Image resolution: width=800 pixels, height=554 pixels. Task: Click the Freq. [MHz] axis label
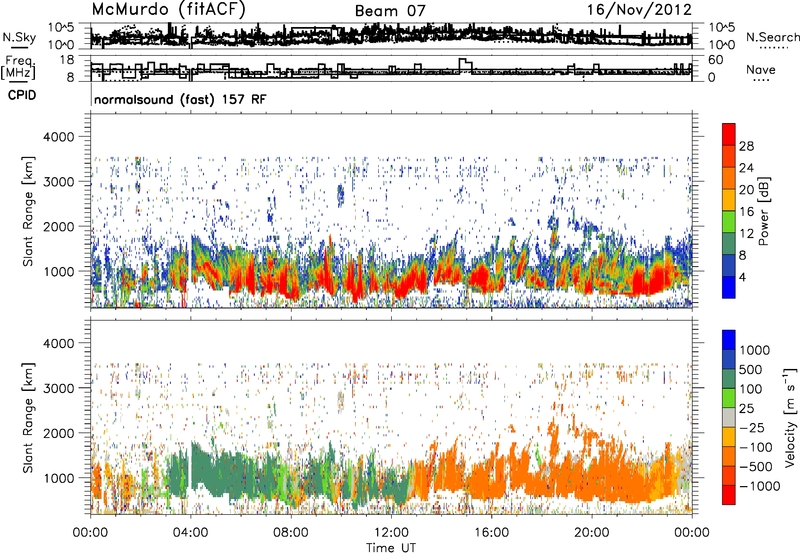(19, 68)
